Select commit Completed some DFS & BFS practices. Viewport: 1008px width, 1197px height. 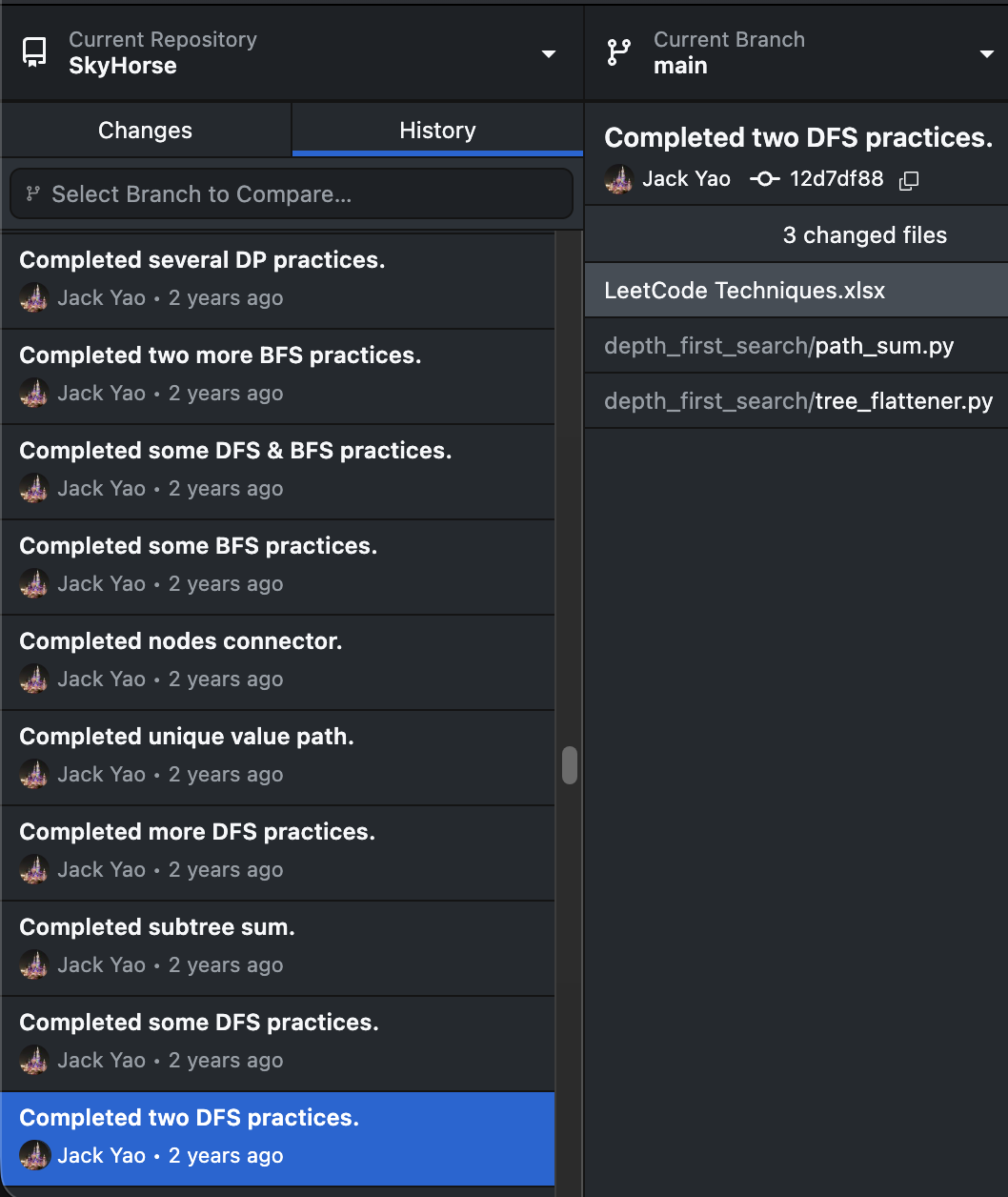coord(277,472)
